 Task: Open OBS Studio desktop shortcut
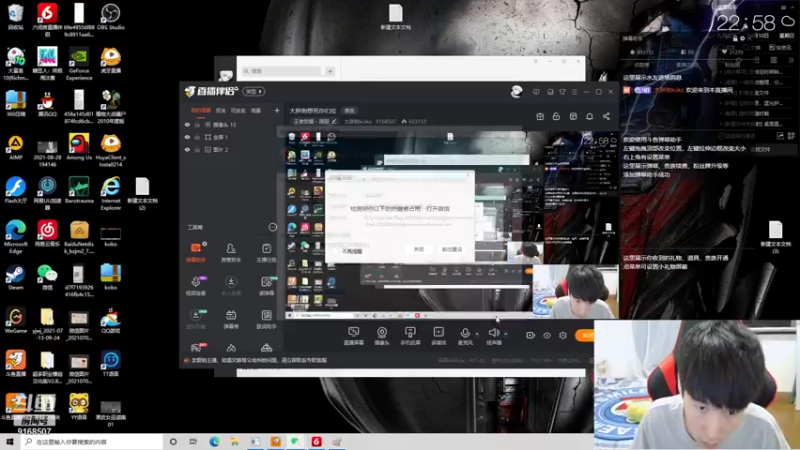110,17
